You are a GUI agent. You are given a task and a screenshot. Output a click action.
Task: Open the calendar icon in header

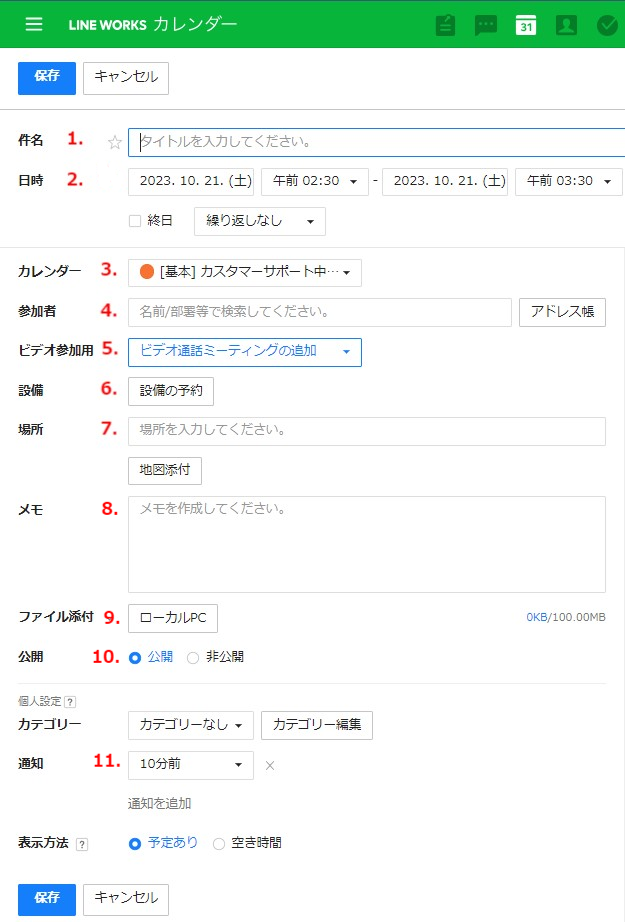(x=526, y=25)
